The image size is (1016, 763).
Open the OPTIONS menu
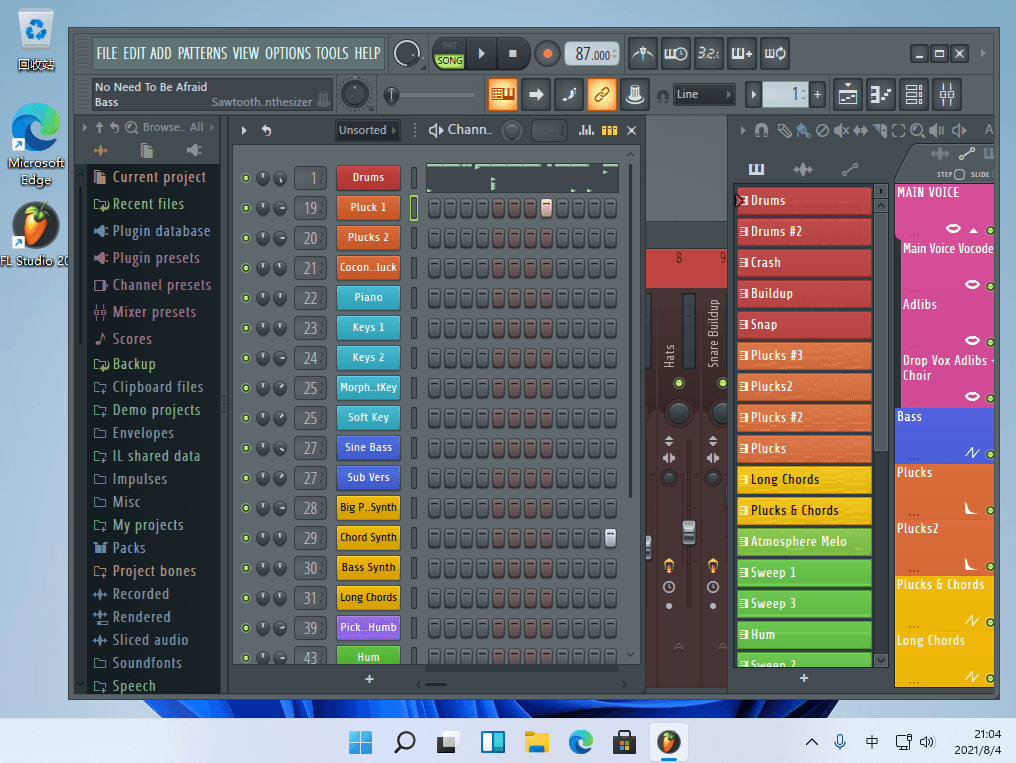click(x=288, y=54)
